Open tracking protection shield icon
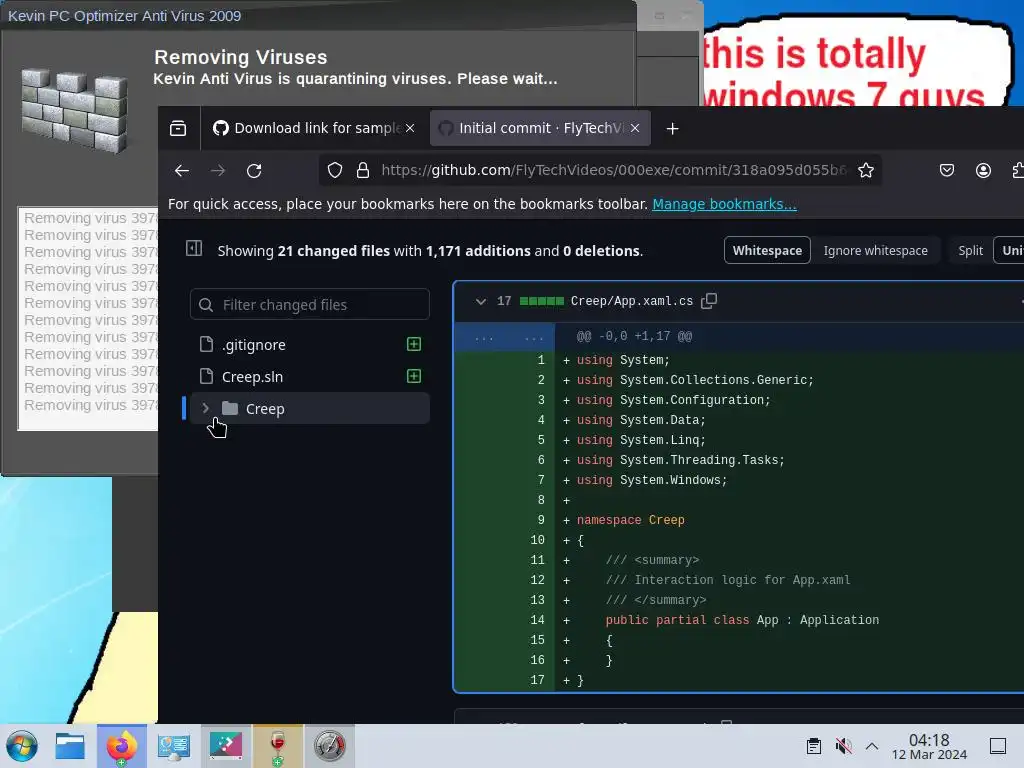Viewport: 1024px width, 768px height. point(335,170)
